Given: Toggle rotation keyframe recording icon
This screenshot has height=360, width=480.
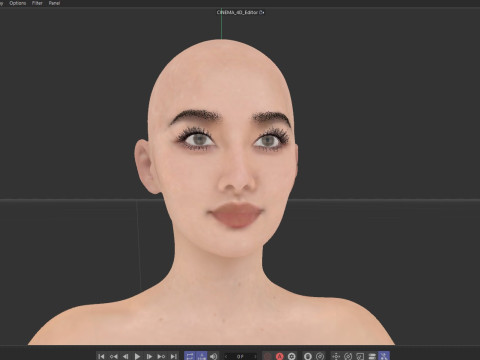Looking at the screenshot, I should point(348,356).
